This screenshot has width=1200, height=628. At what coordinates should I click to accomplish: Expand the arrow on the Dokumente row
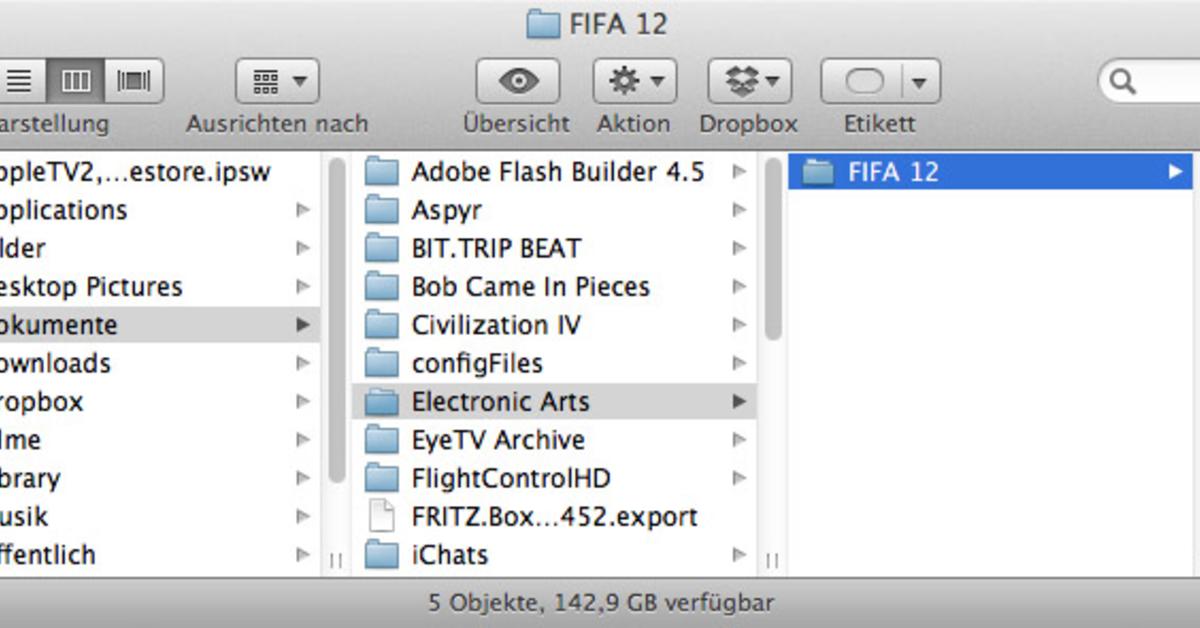click(x=302, y=325)
